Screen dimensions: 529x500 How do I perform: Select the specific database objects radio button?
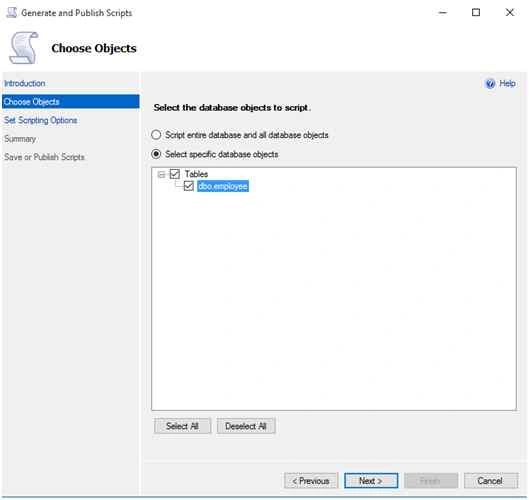pos(156,154)
